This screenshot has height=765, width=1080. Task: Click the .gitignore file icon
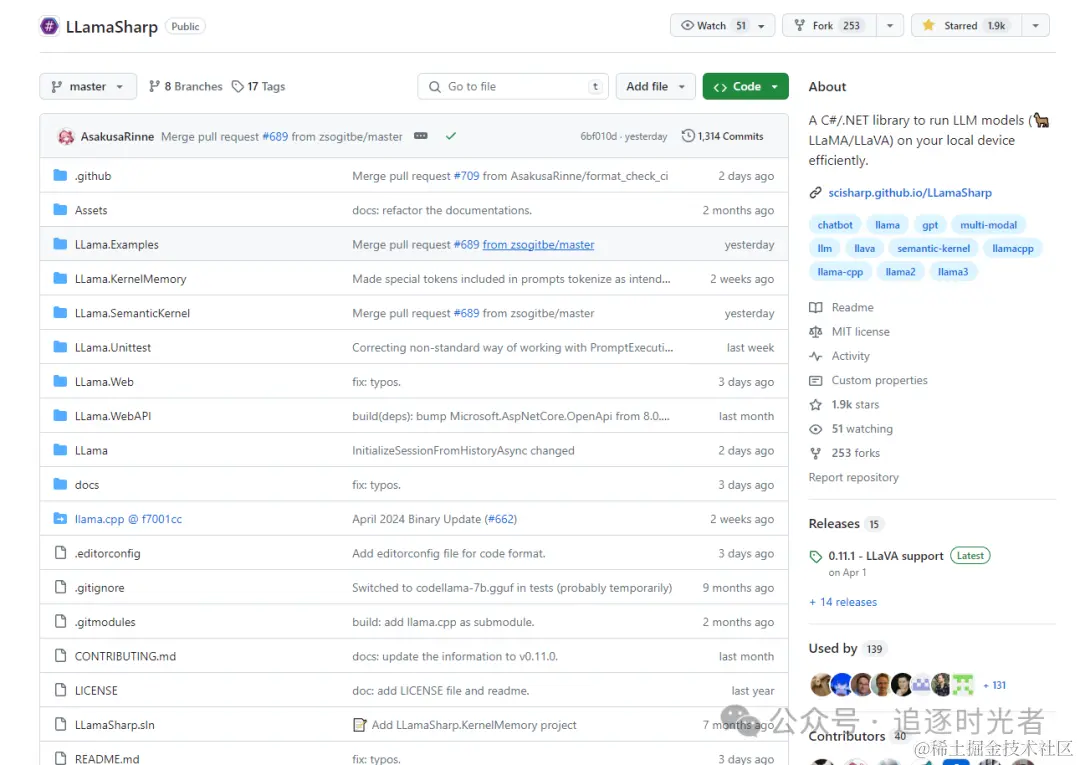click(x=61, y=587)
